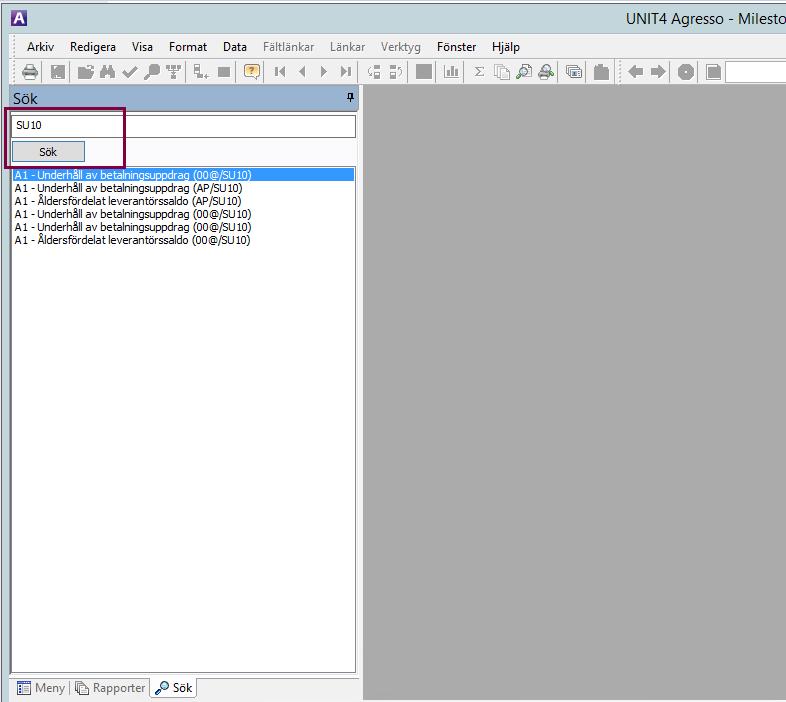This screenshot has height=702, width=786.
Task: Click the octagonal stop icon
Action: tap(686, 72)
